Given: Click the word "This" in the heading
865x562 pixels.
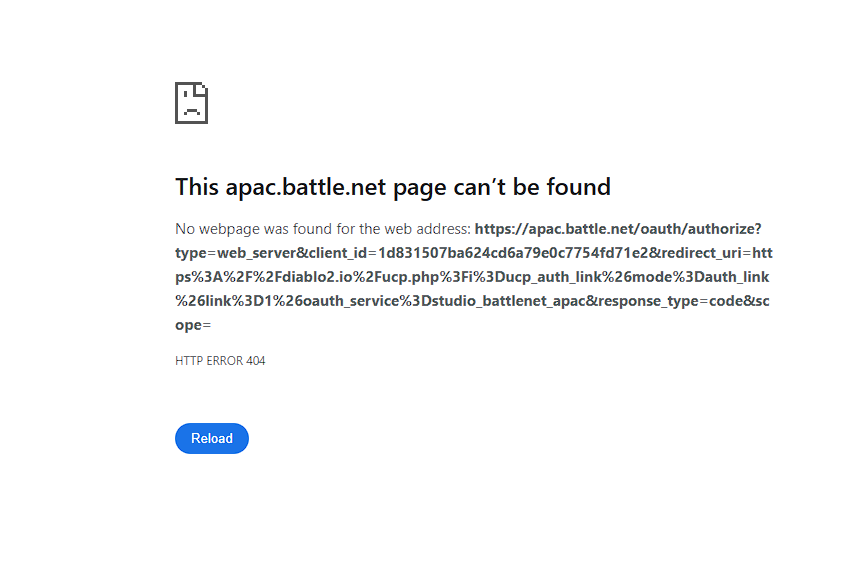Looking at the screenshot, I should [x=197, y=187].
